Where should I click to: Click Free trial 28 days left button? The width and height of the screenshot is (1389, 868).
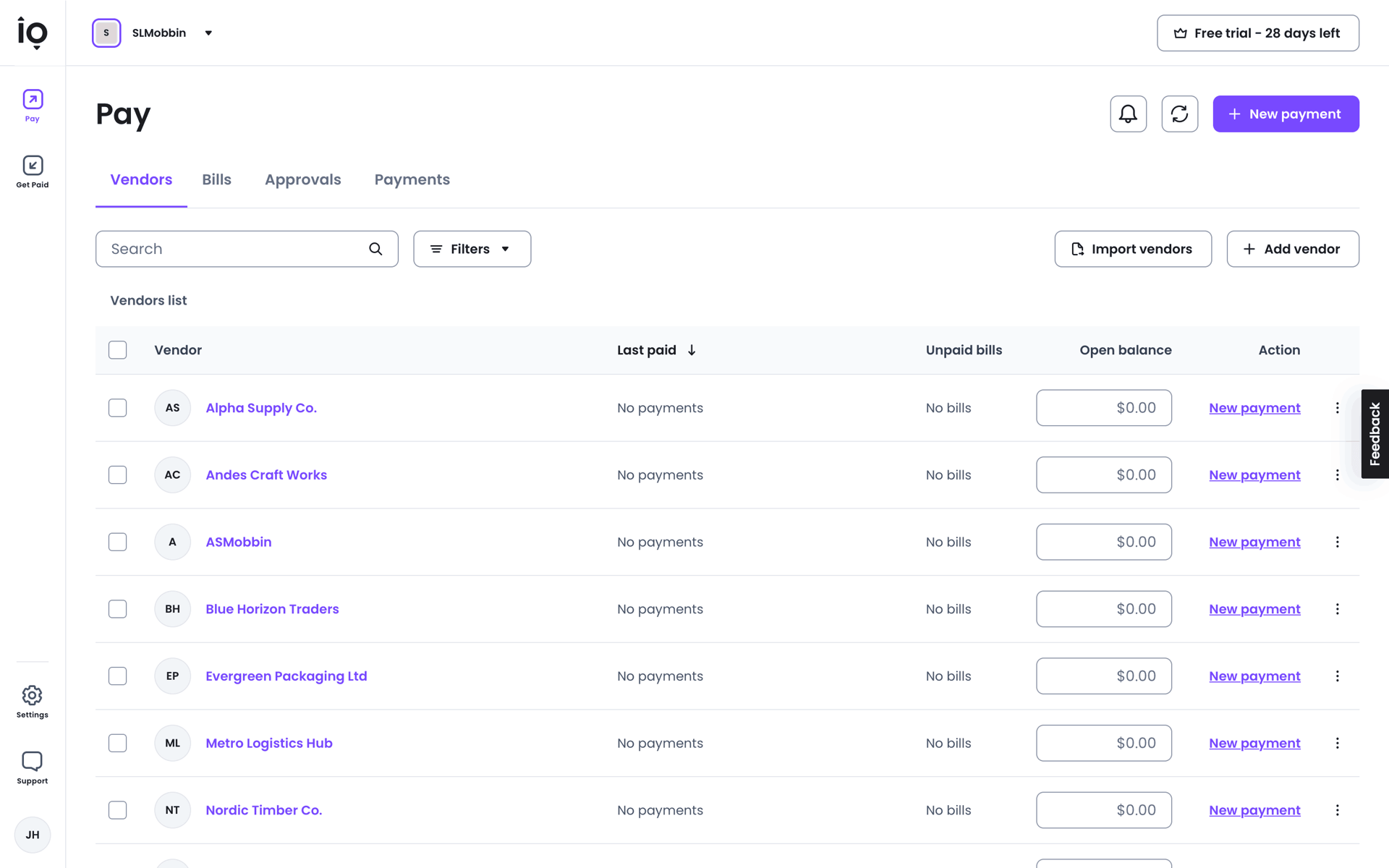click(x=1257, y=33)
